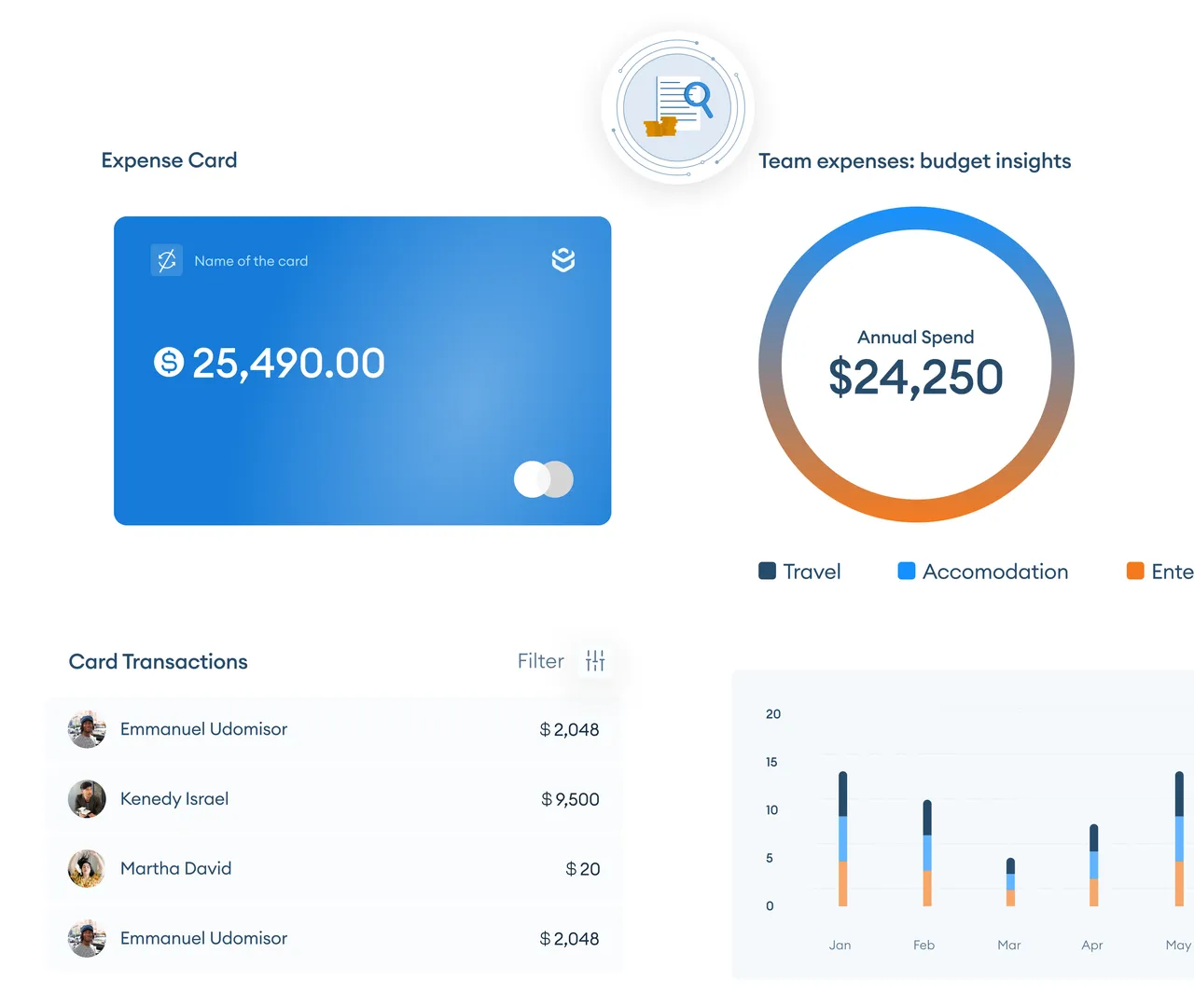The height and width of the screenshot is (1008, 1194).
Task: Click the Jan axis label
Action: pos(840,946)
